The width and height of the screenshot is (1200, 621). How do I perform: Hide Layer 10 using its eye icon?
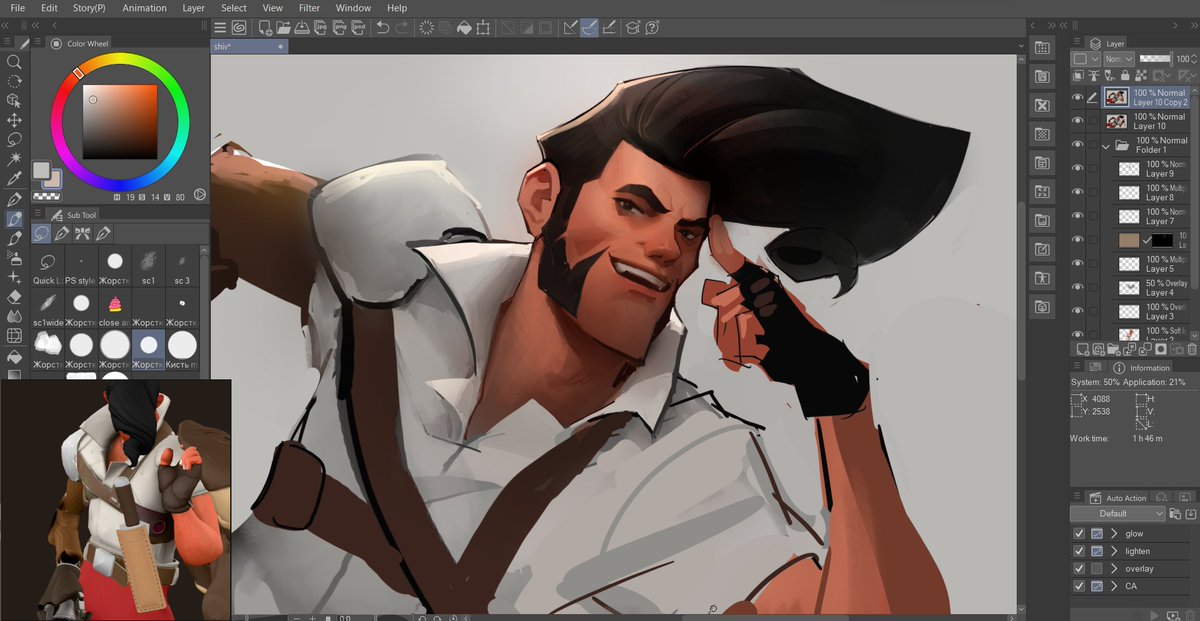click(x=1077, y=122)
